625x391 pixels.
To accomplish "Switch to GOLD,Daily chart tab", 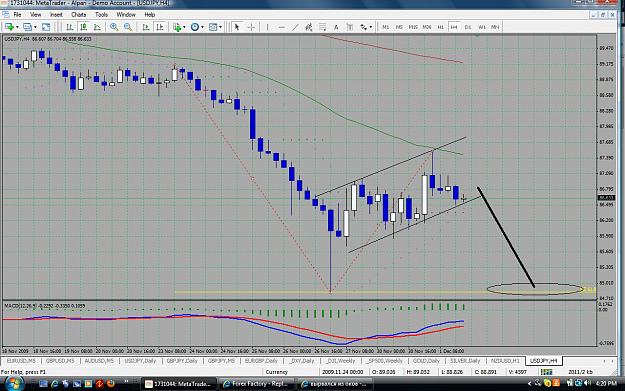I will [426, 361].
